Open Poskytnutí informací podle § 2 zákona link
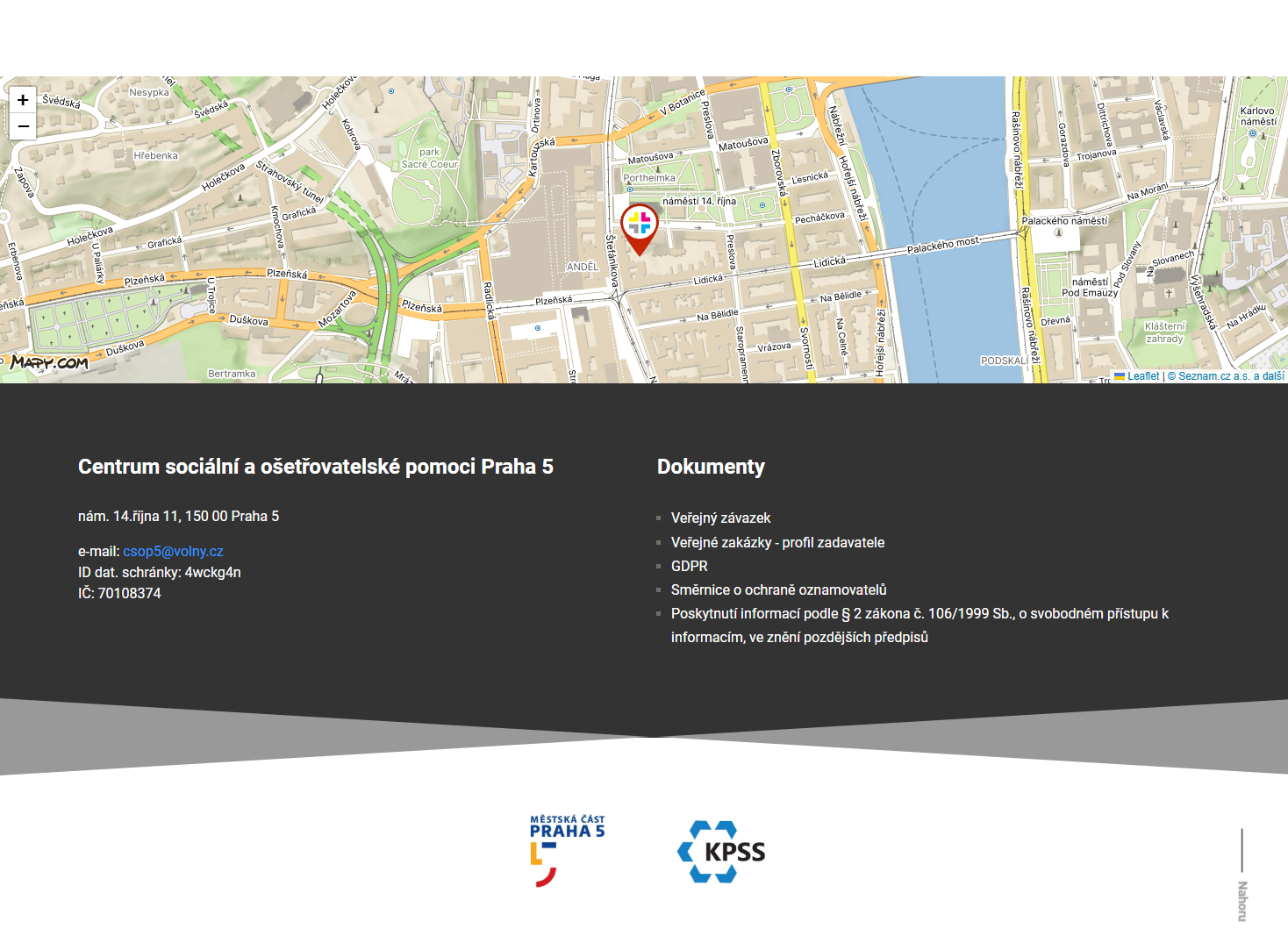1288x943 pixels. point(919,614)
